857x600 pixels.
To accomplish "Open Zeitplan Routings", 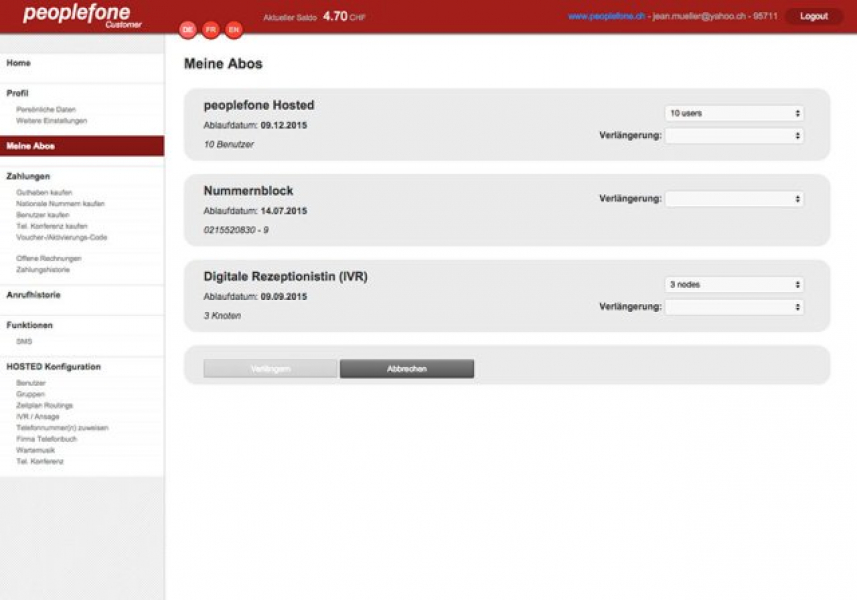I will click(44, 405).
